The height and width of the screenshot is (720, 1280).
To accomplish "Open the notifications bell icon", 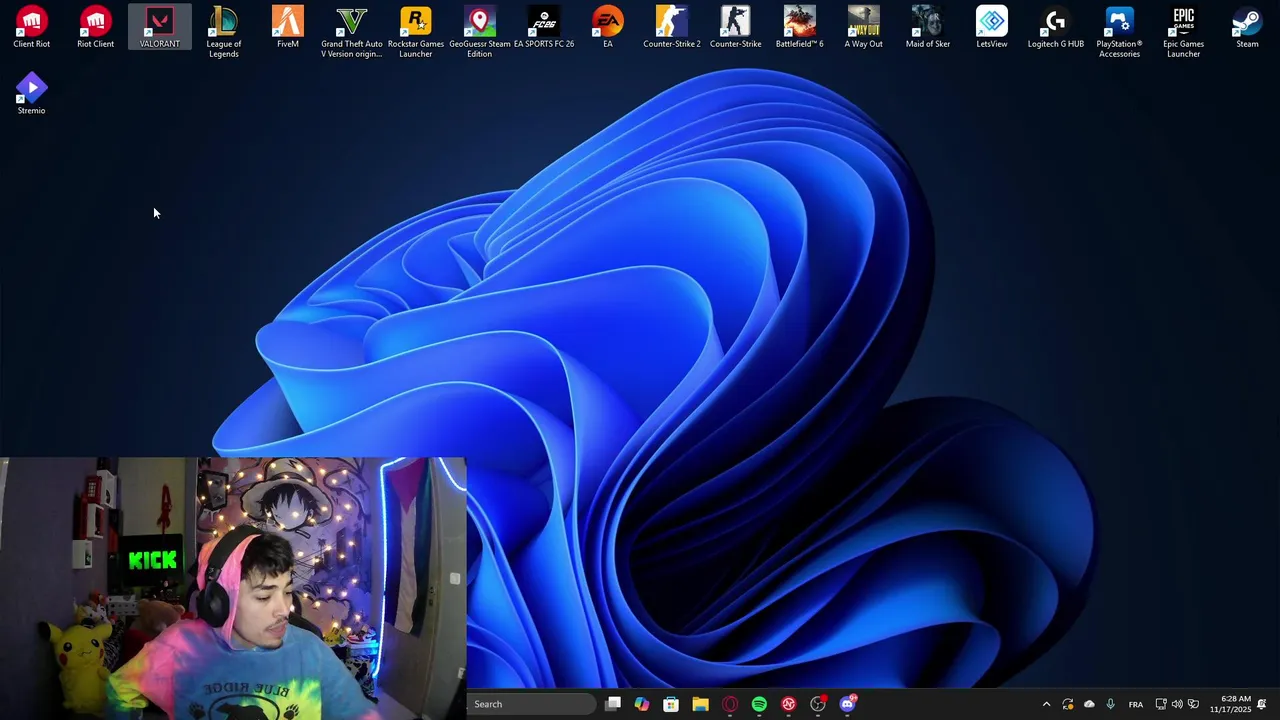I will pyautogui.click(x=1262, y=704).
